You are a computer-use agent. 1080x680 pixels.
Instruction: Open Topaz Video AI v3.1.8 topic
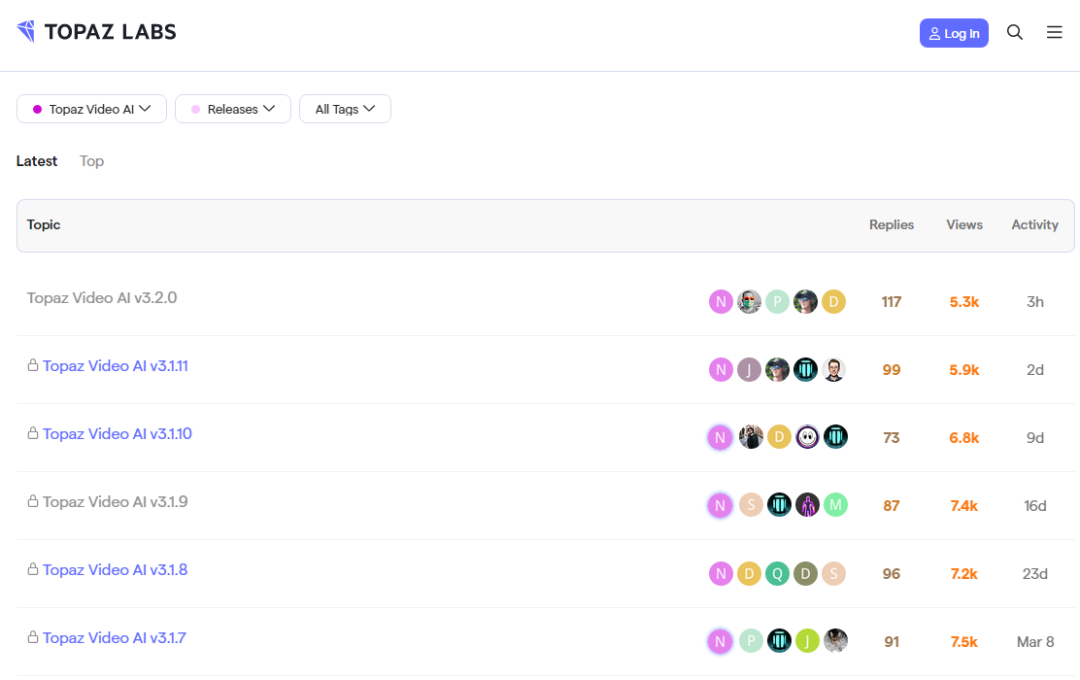[x=115, y=570]
